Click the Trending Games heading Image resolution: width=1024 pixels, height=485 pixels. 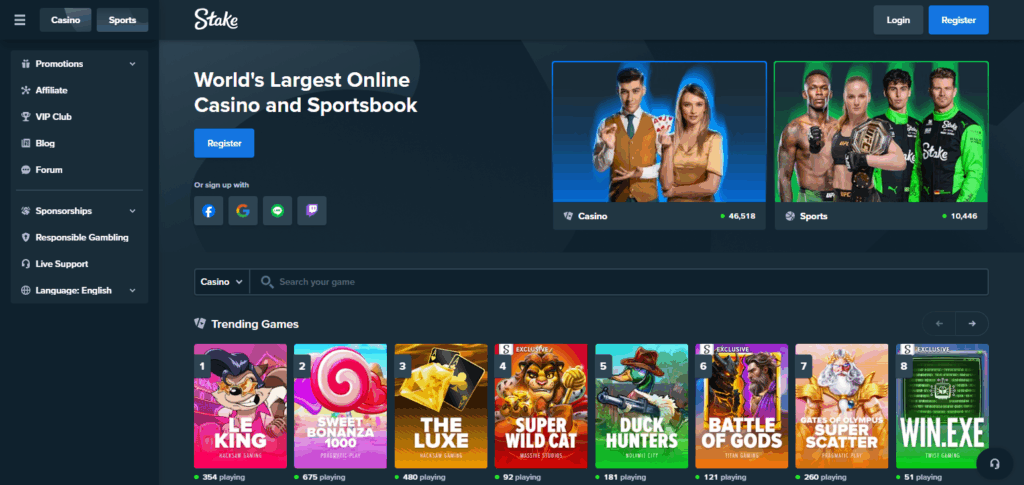(255, 324)
